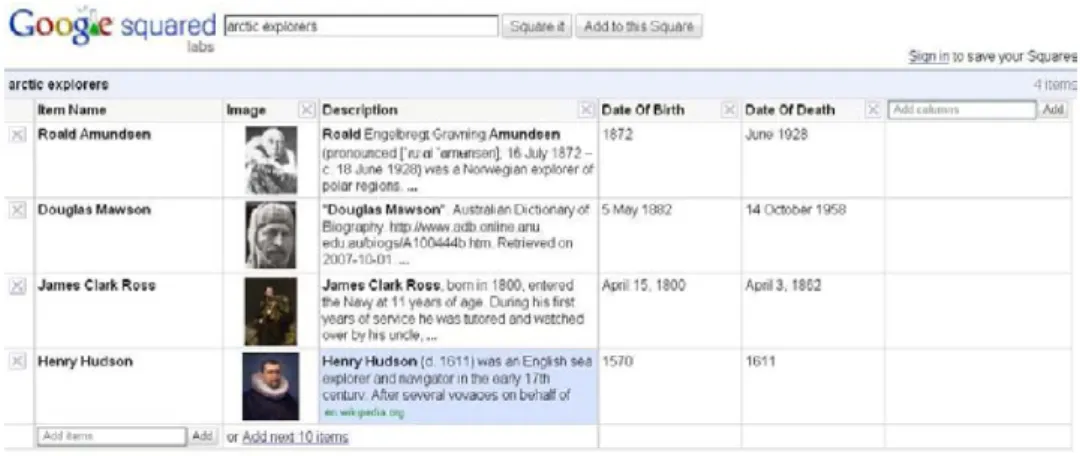The height and width of the screenshot is (456, 1080).
Task: Delete the Description column using its X icon
Action: point(586,110)
